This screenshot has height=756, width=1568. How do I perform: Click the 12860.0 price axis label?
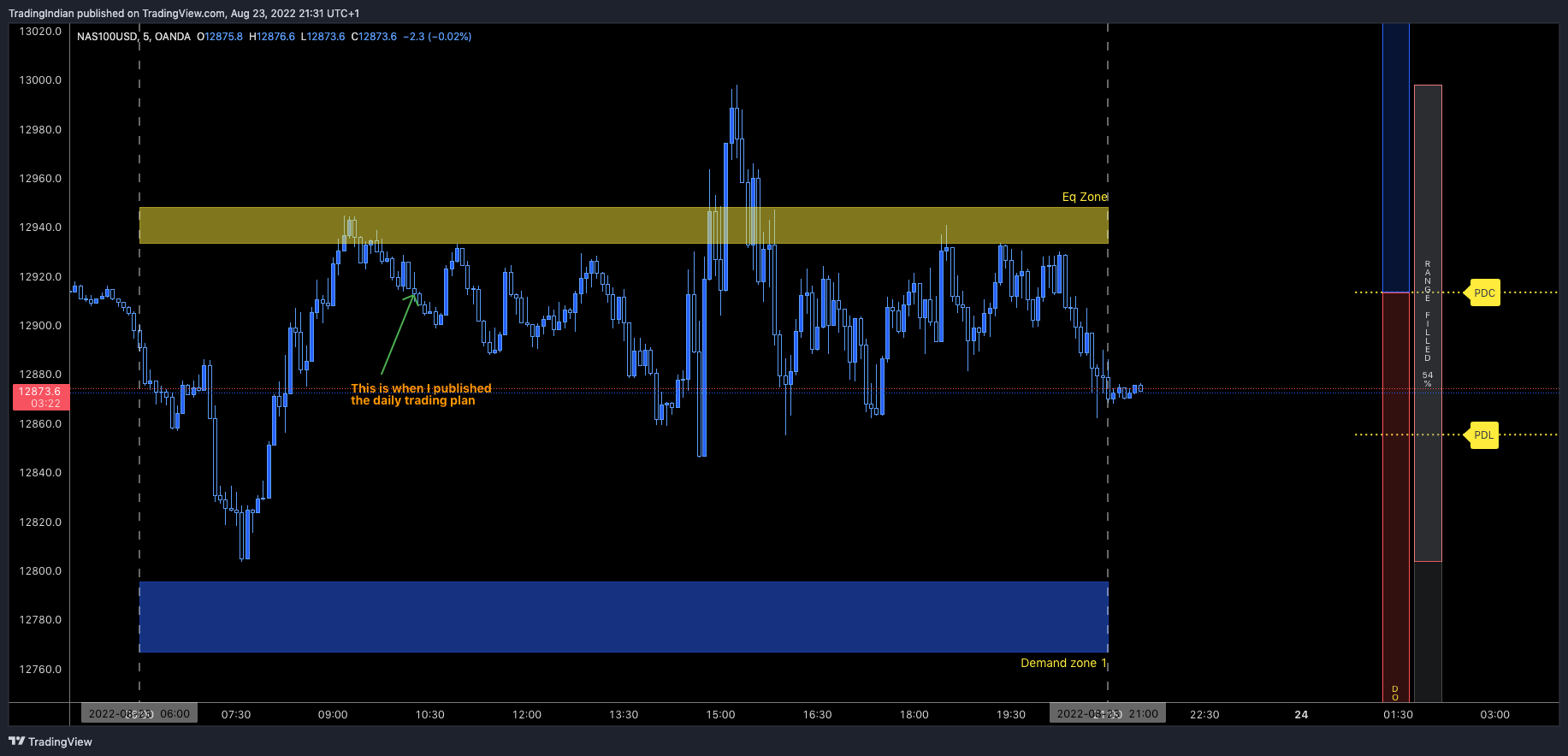pyautogui.click(x=40, y=424)
